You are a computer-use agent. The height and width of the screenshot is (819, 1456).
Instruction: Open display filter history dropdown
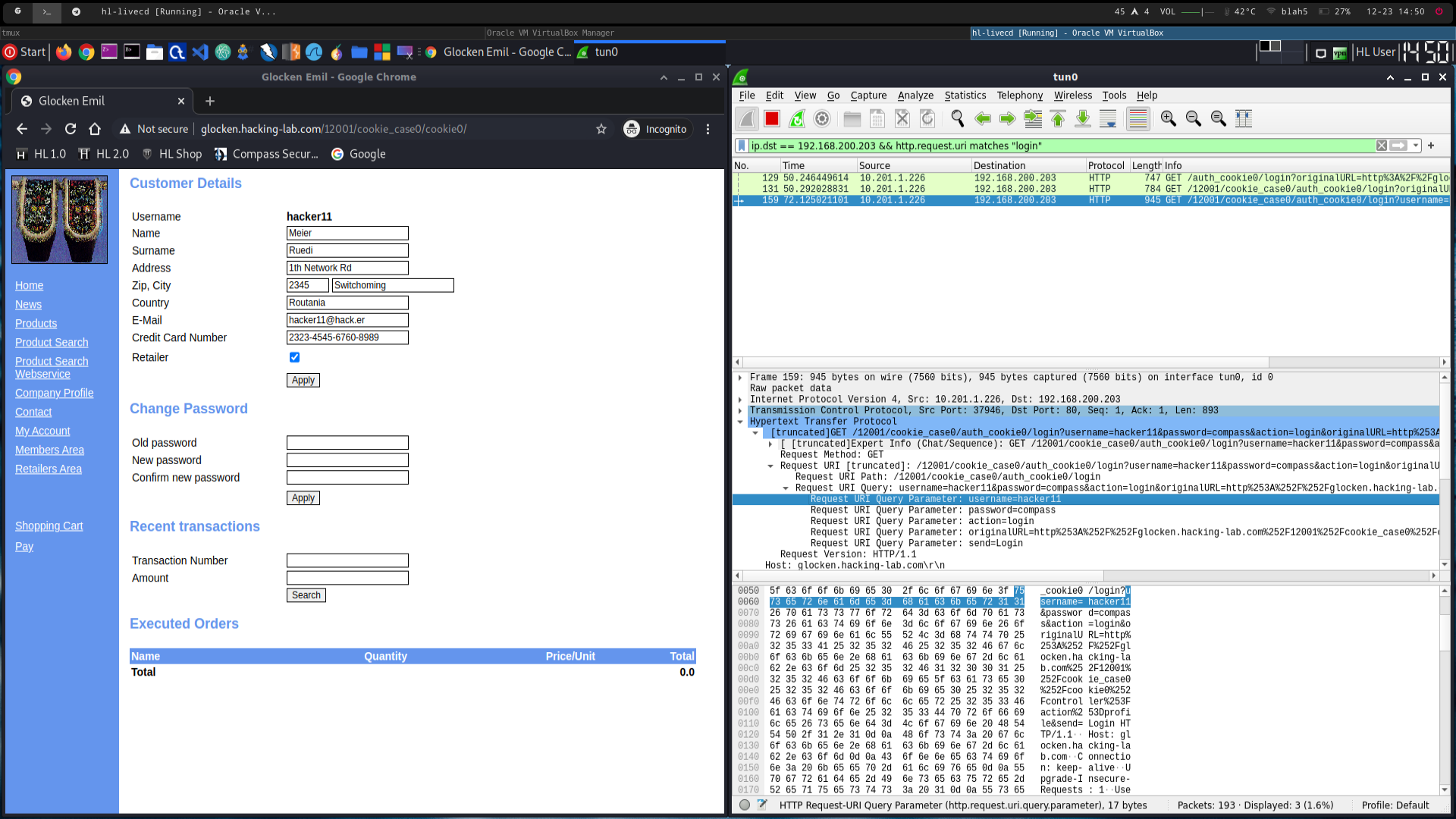(x=1416, y=146)
